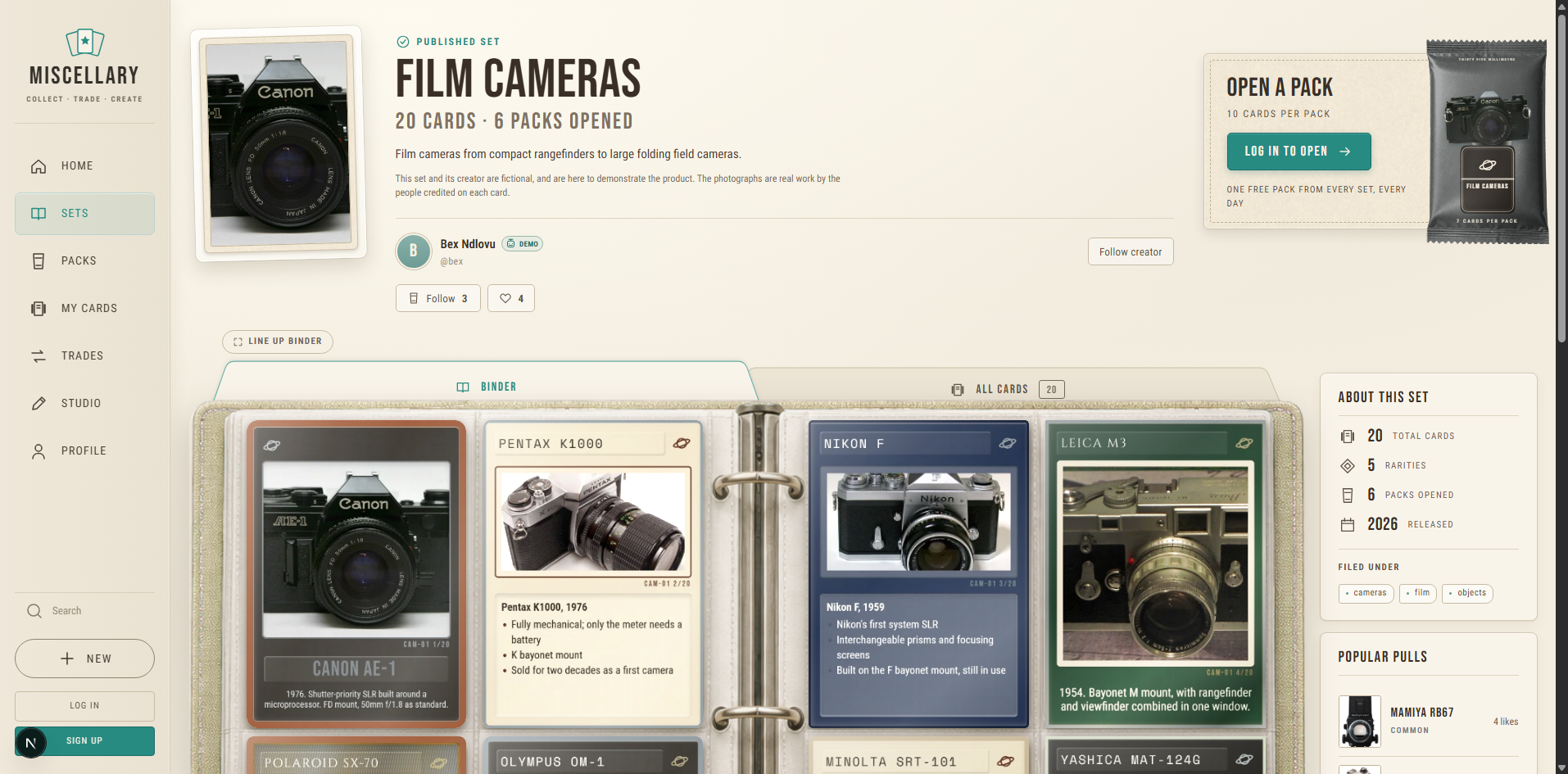Like the set with heart icon
Image resolution: width=1568 pixels, height=774 pixels.
point(511,299)
